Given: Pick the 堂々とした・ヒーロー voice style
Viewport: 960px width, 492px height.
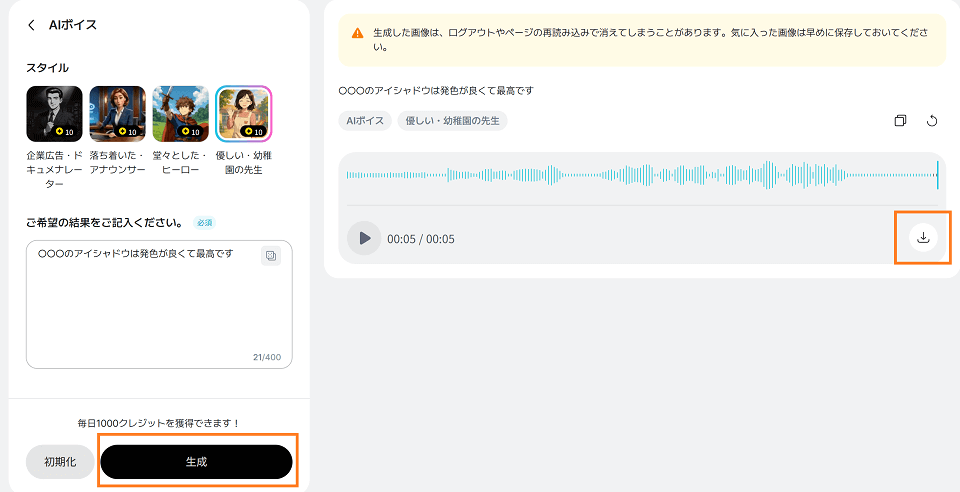Looking at the screenshot, I should (180, 114).
